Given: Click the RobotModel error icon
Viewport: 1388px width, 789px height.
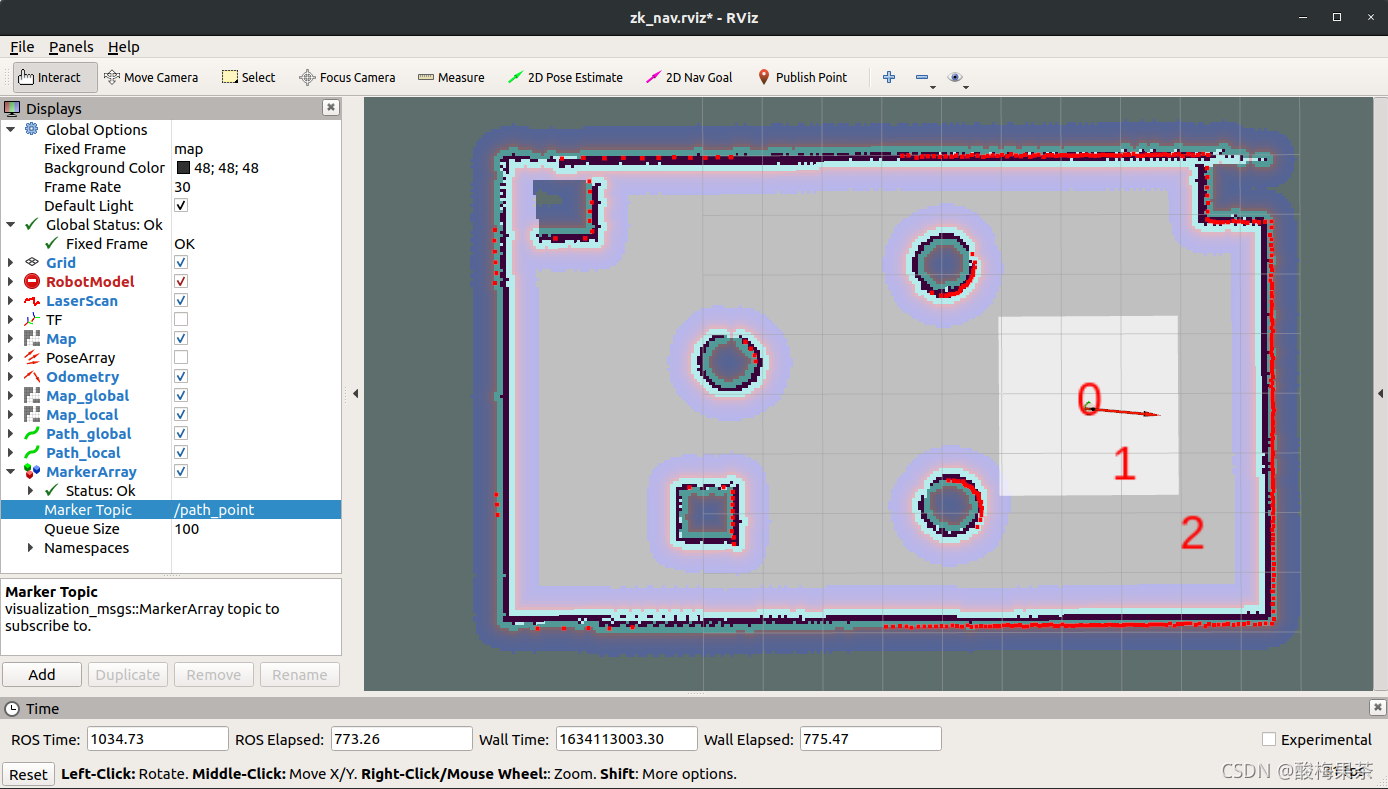Looking at the screenshot, I should (x=32, y=281).
